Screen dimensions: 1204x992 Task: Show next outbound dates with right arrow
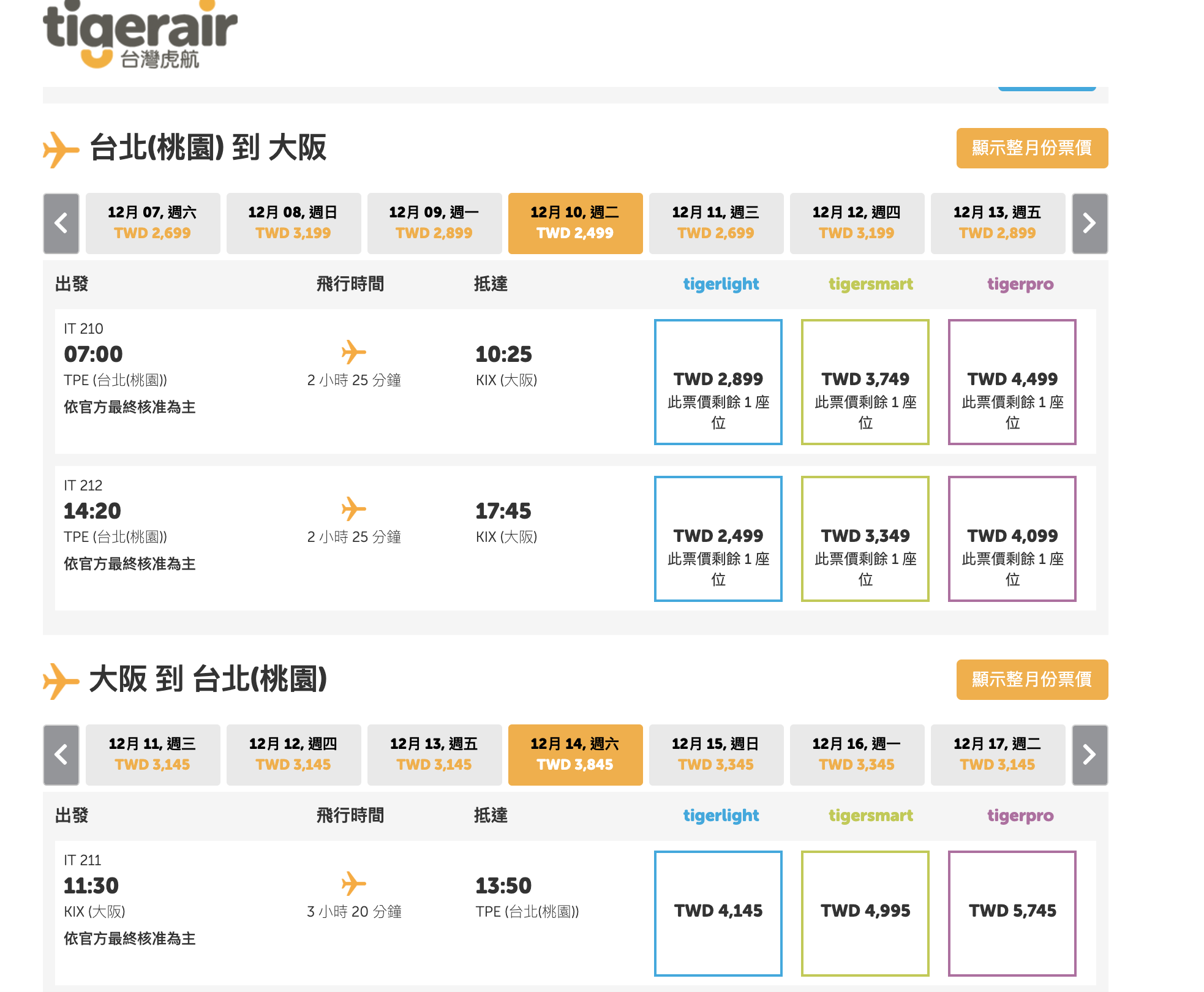1090,224
